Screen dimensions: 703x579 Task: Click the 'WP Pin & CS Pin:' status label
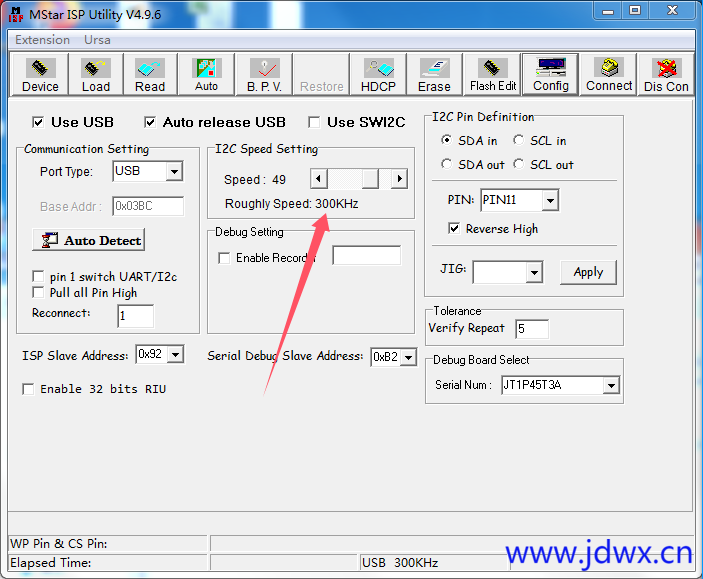(x=58, y=544)
